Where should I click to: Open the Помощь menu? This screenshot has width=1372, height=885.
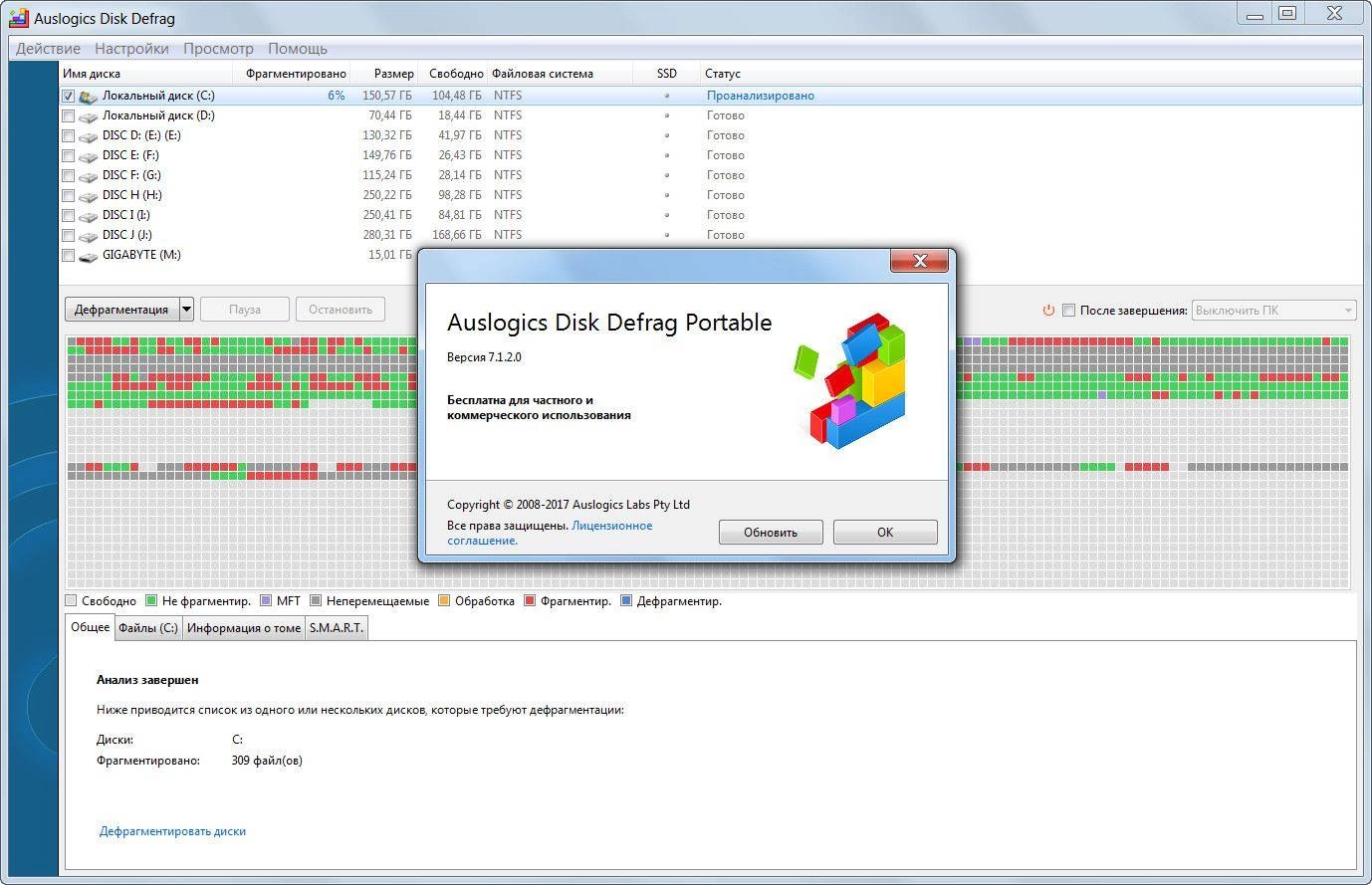[297, 49]
